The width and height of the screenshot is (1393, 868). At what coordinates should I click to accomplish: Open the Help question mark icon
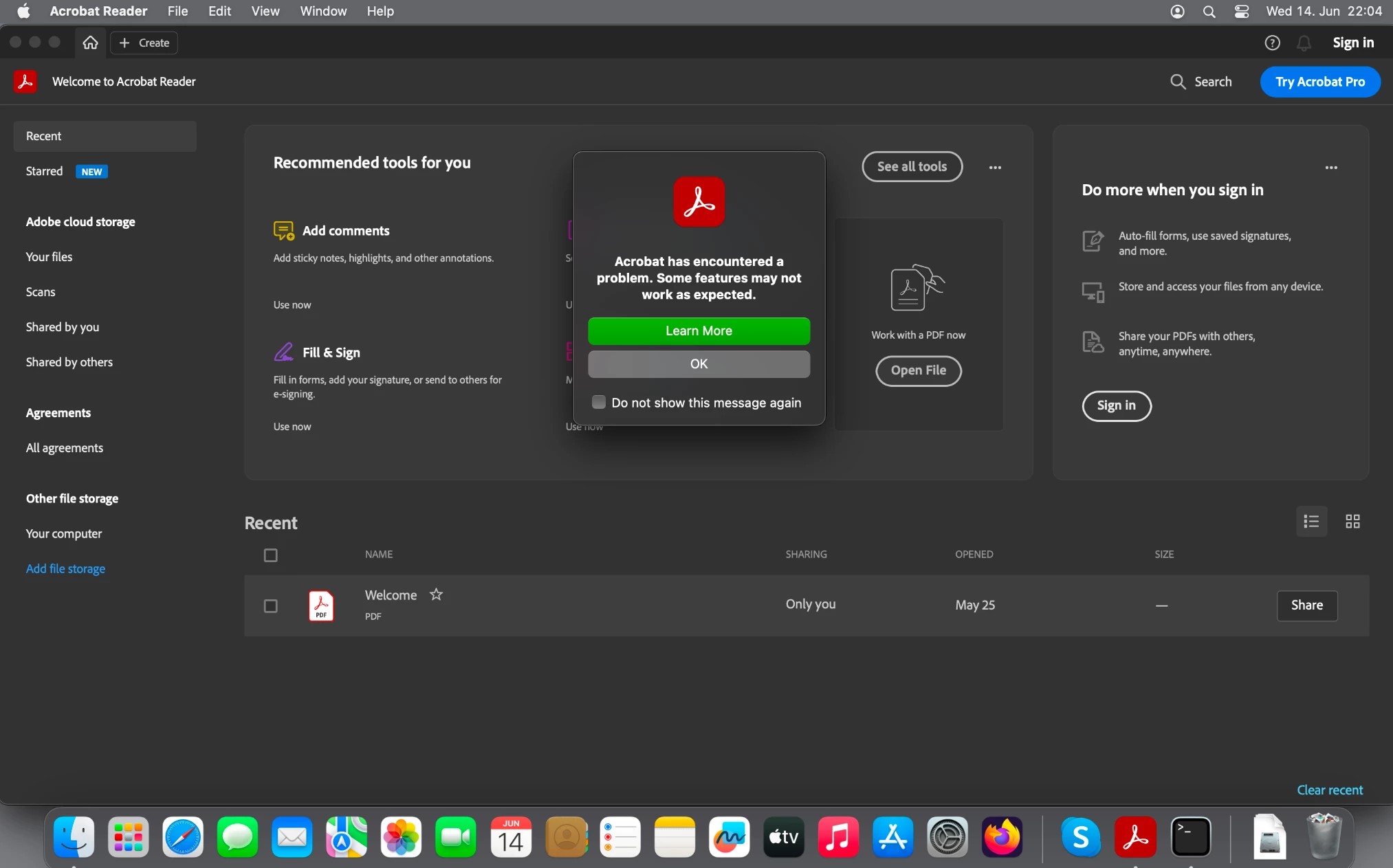click(1272, 43)
